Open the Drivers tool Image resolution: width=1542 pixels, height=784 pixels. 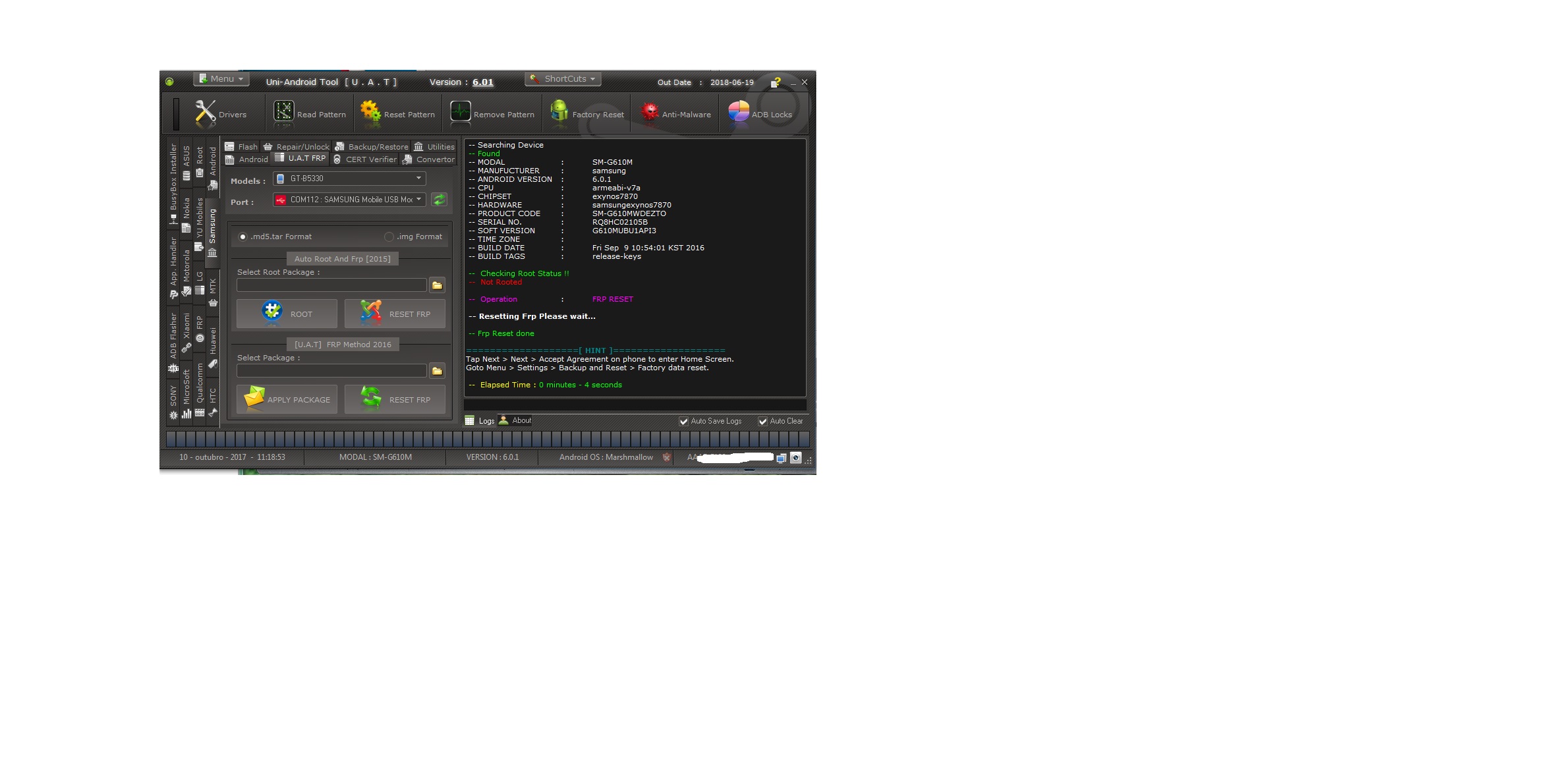click(221, 114)
